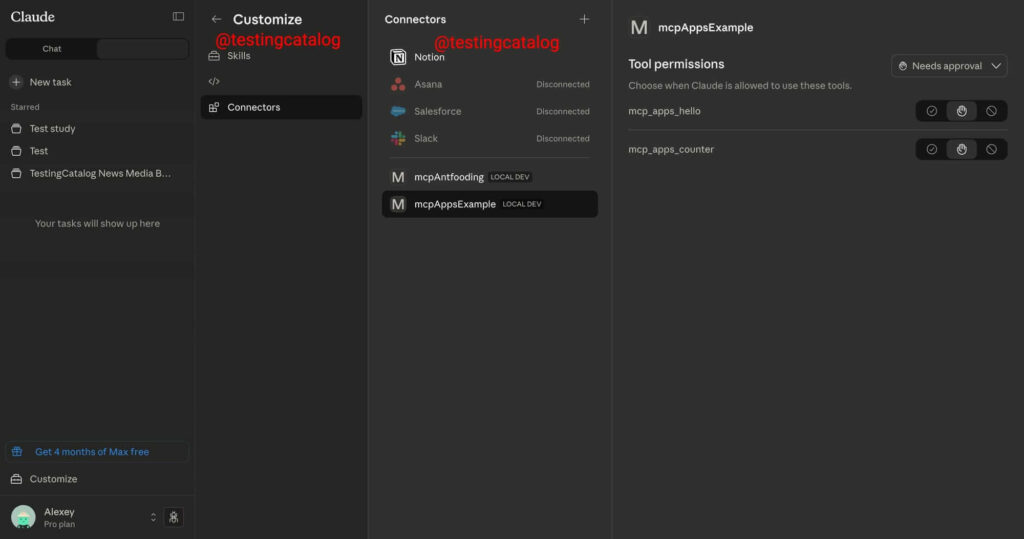Click the Disconnected status of Asana
The height and width of the screenshot is (539, 1024).
click(563, 84)
